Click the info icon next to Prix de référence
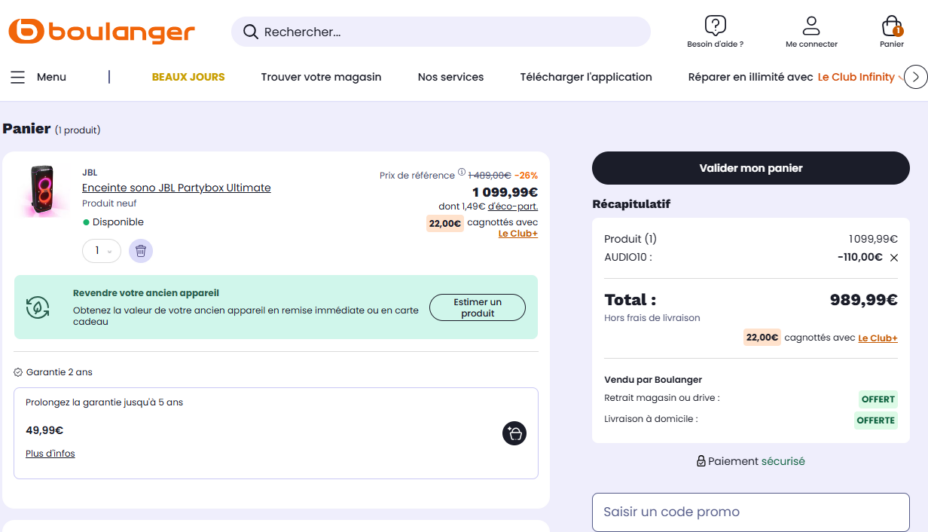This screenshot has height=532, width=928. coord(462,172)
